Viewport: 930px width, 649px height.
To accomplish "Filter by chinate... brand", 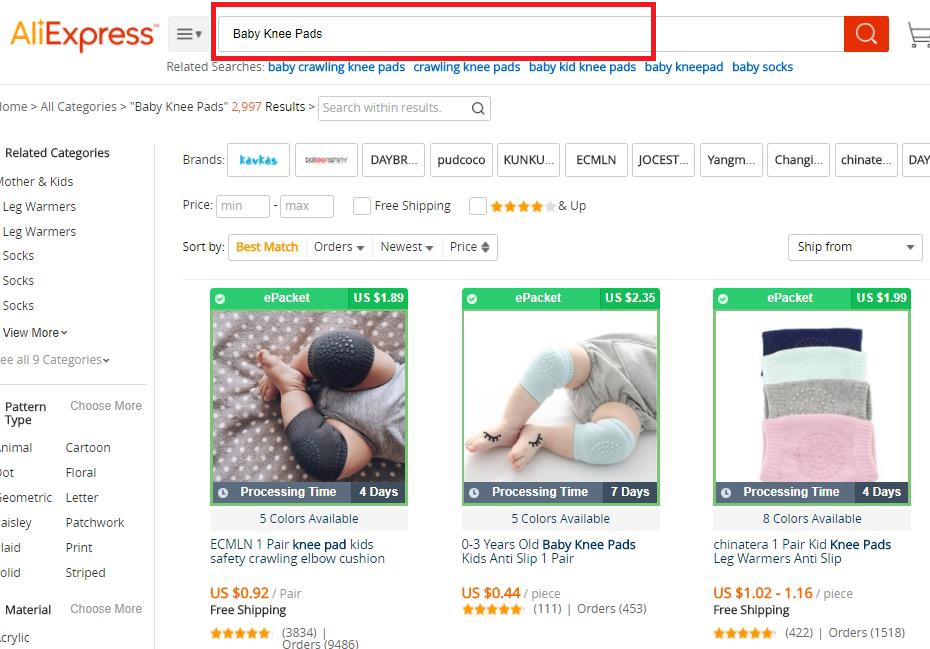I will 866,160.
